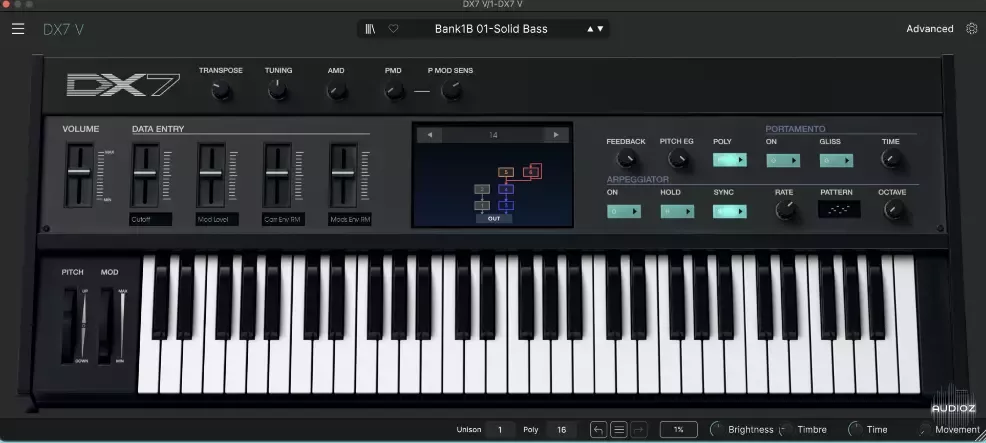Go to the next algorithm with right arrow
Viewport: 986px width, 443px height.
click(556, 135)
